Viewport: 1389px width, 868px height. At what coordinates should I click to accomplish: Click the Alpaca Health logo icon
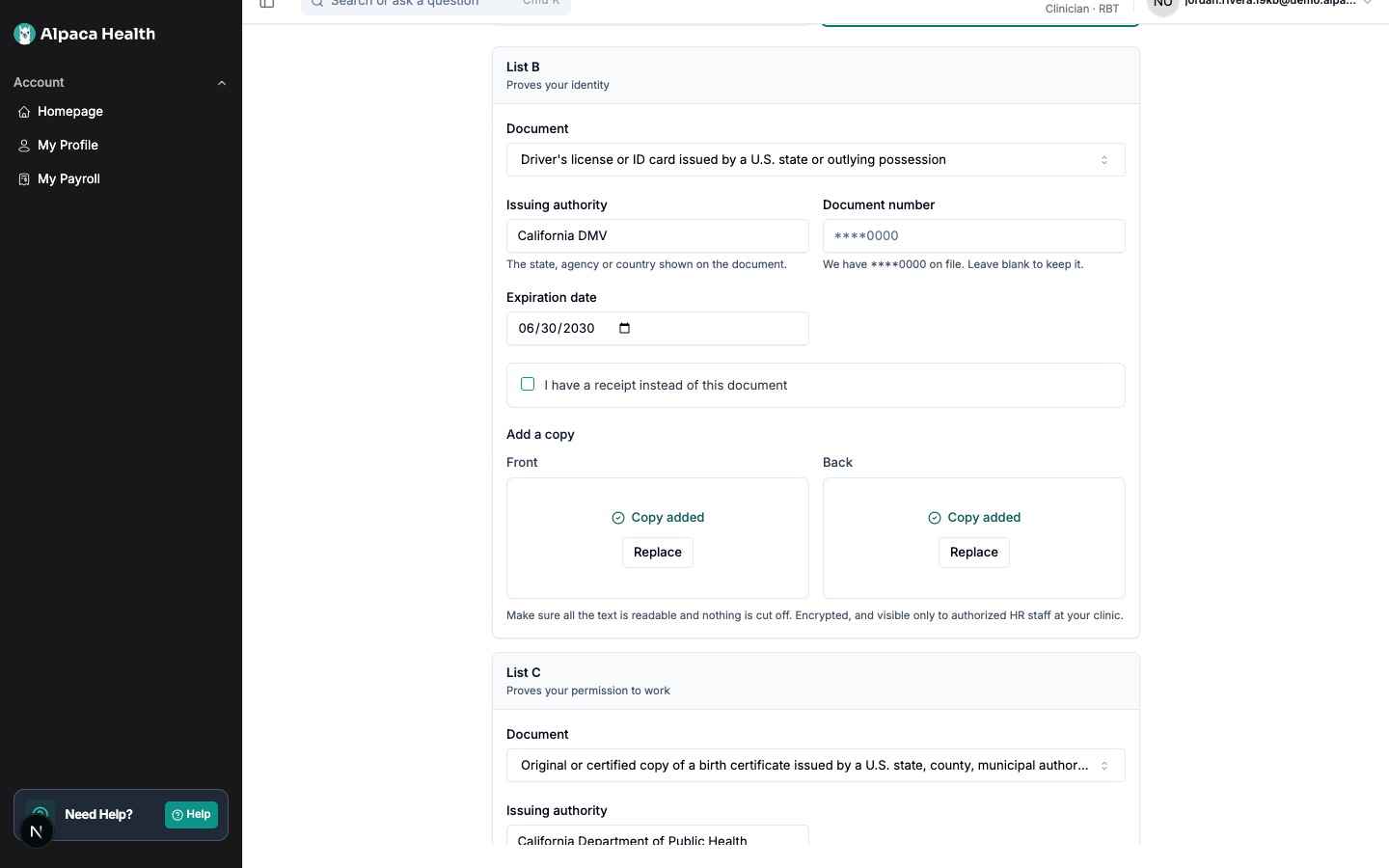pos(25,34)
